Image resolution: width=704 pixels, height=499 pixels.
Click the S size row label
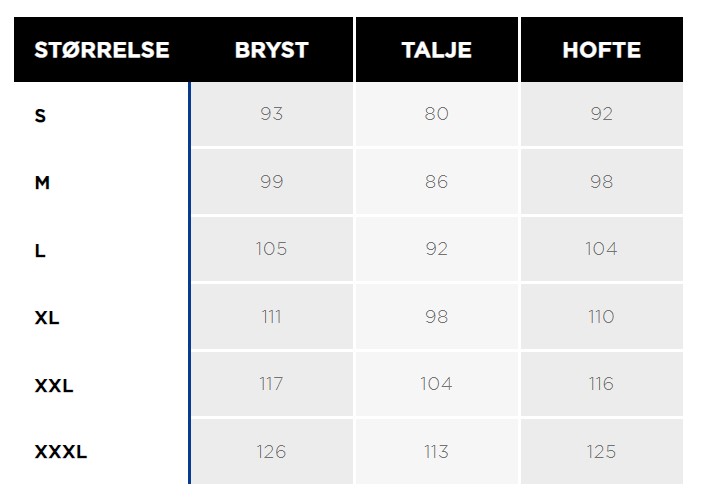pyautogui.click(x=40, y=116)
